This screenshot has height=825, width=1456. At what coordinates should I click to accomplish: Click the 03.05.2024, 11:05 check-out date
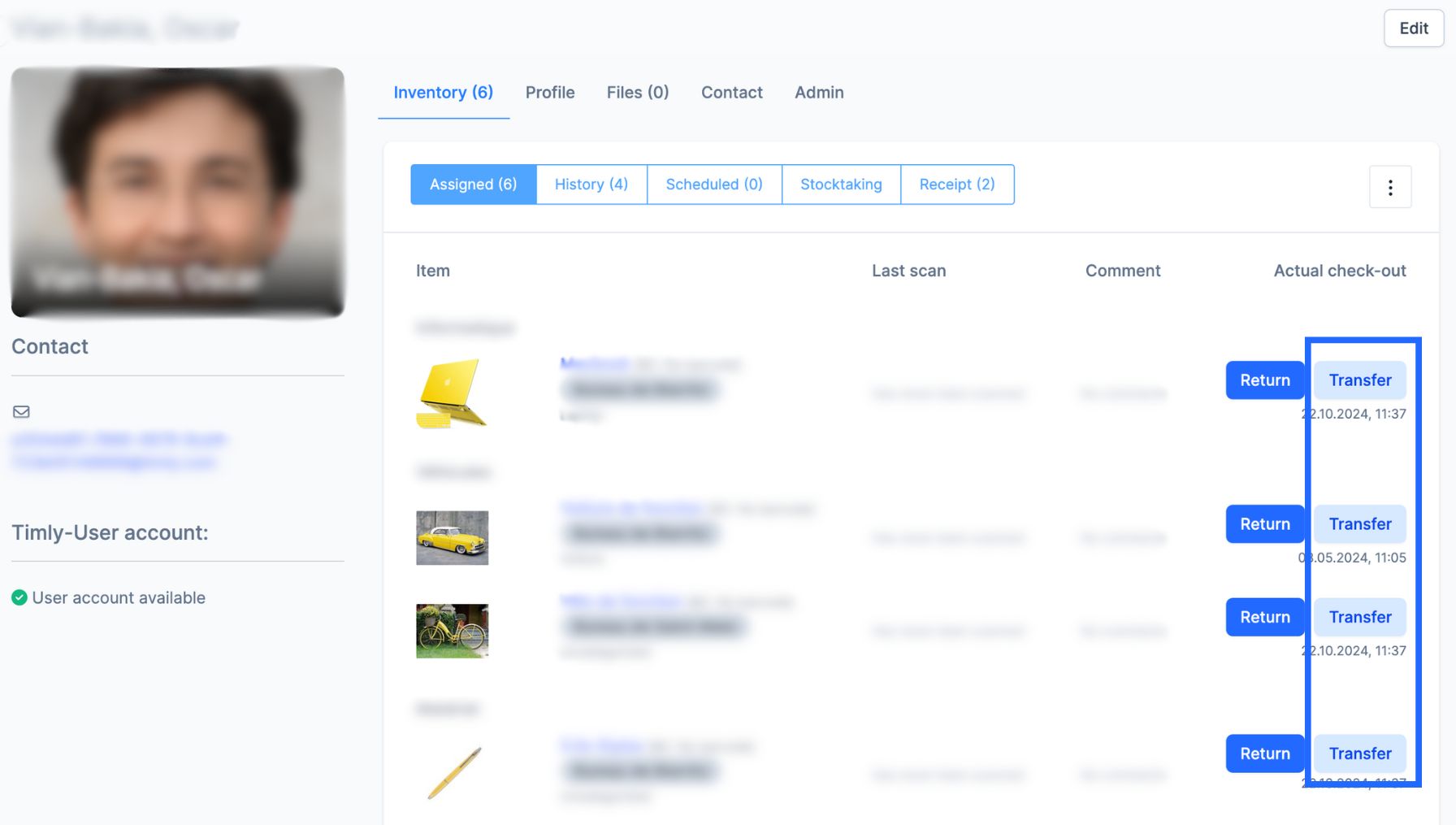[1353, 558]
